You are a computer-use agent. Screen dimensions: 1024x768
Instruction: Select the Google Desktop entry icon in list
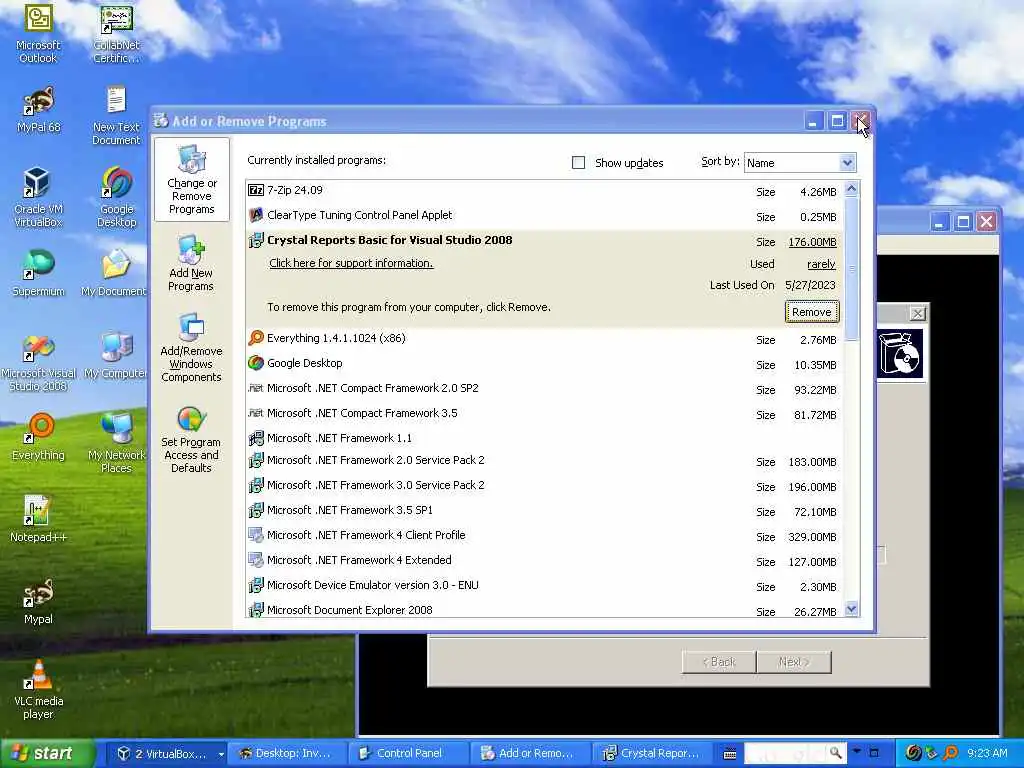click(256, 363)
